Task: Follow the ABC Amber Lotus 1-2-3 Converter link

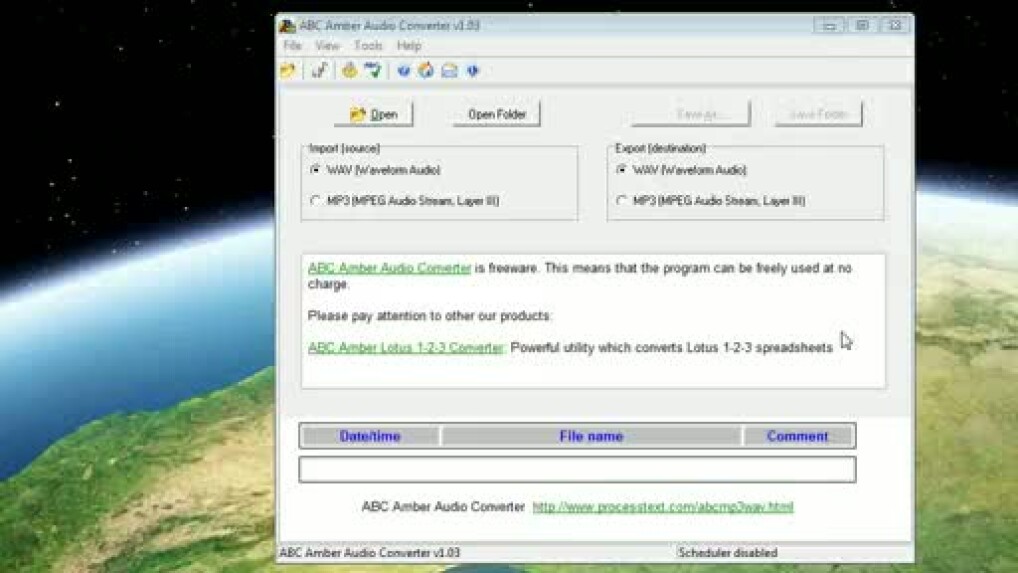Action: [405, 348]
